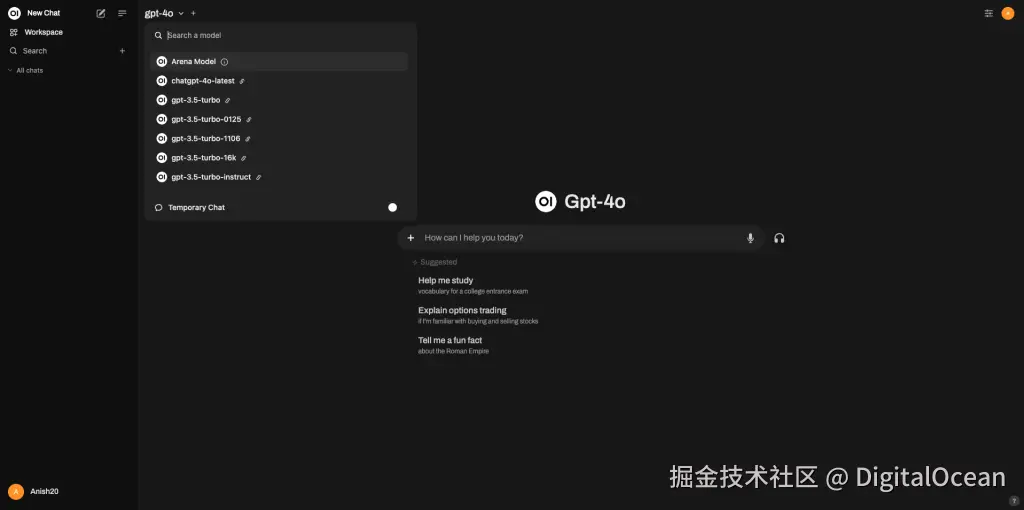Choose the Tell me a fun fact suggestion

pyautogui.click(x=453, y=345)
